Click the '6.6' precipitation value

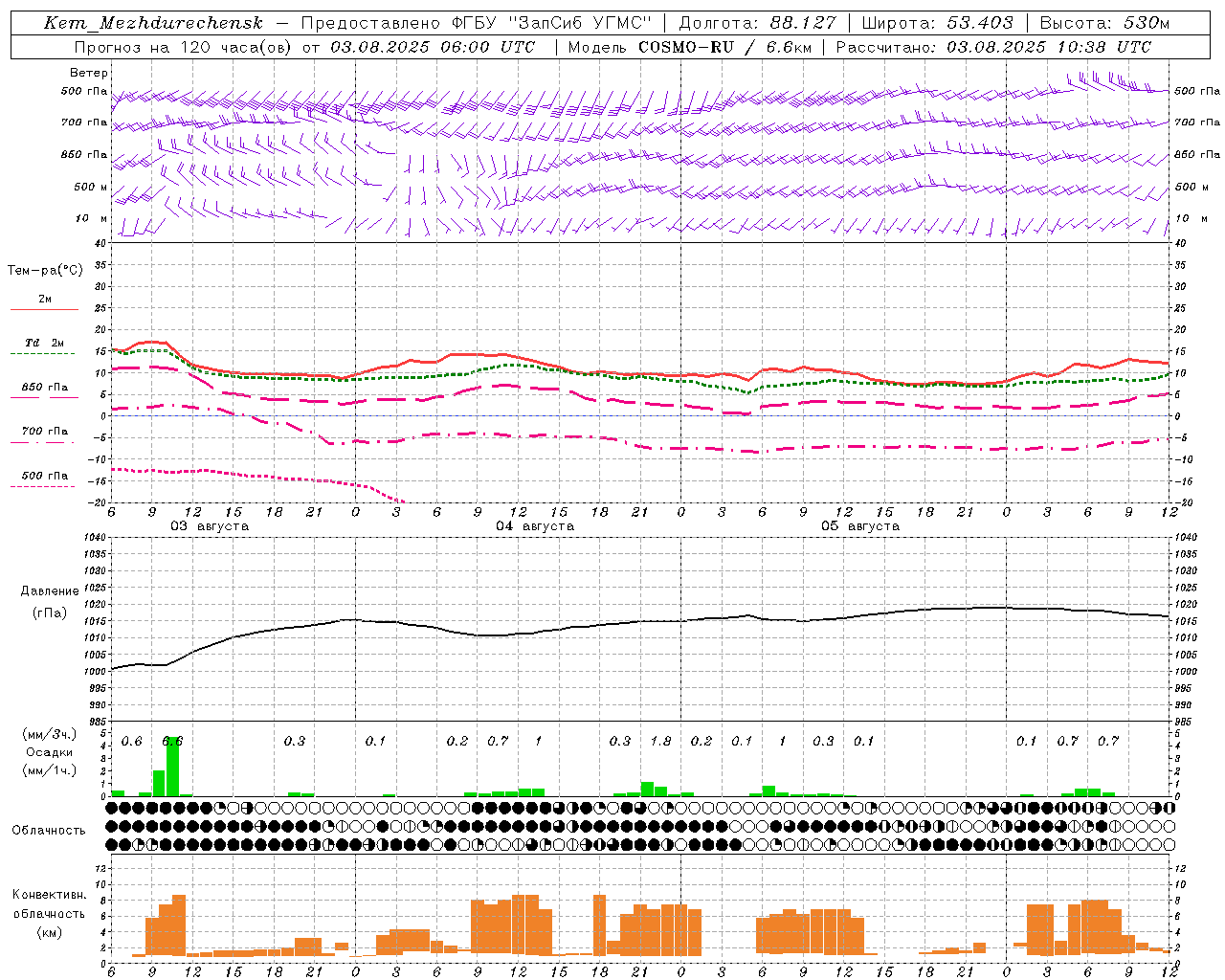coord(172,742)
